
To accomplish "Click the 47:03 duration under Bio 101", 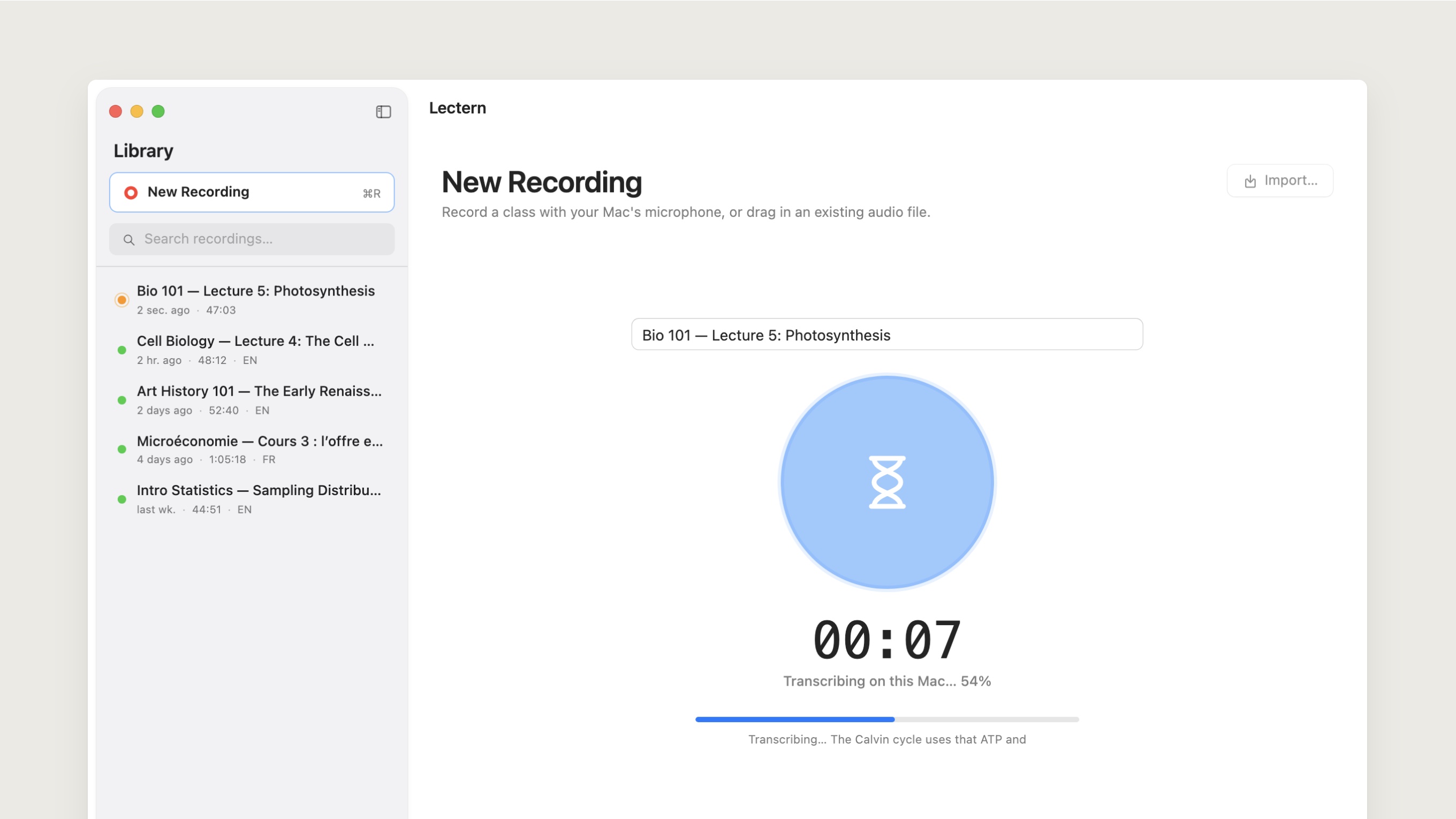I will tap(221, 310).
